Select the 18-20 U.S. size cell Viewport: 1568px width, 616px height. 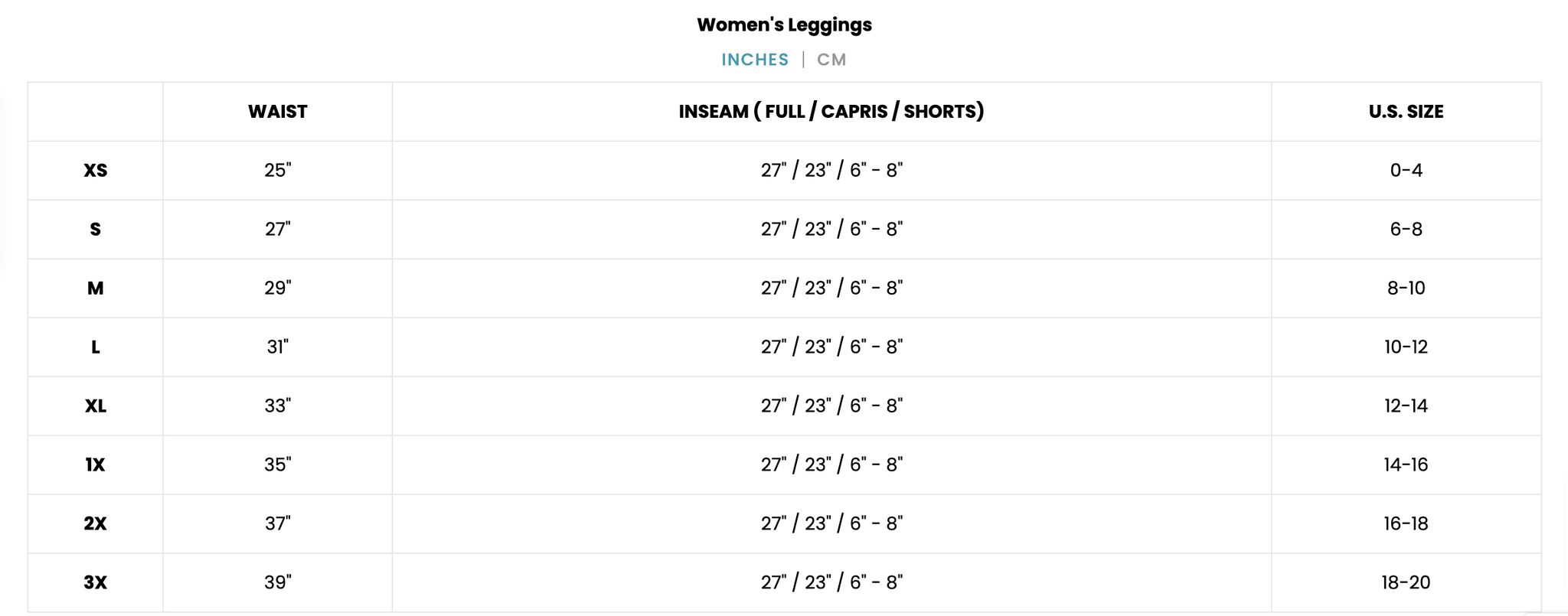pos(1406,582)
